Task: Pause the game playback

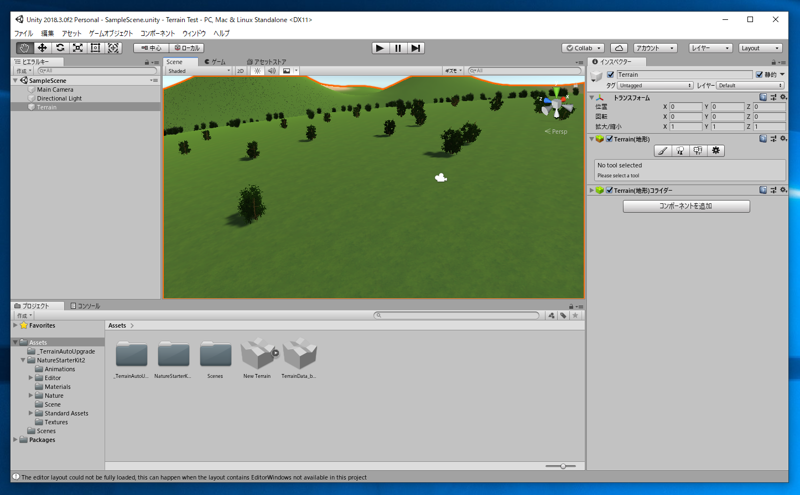Action: 398,48
